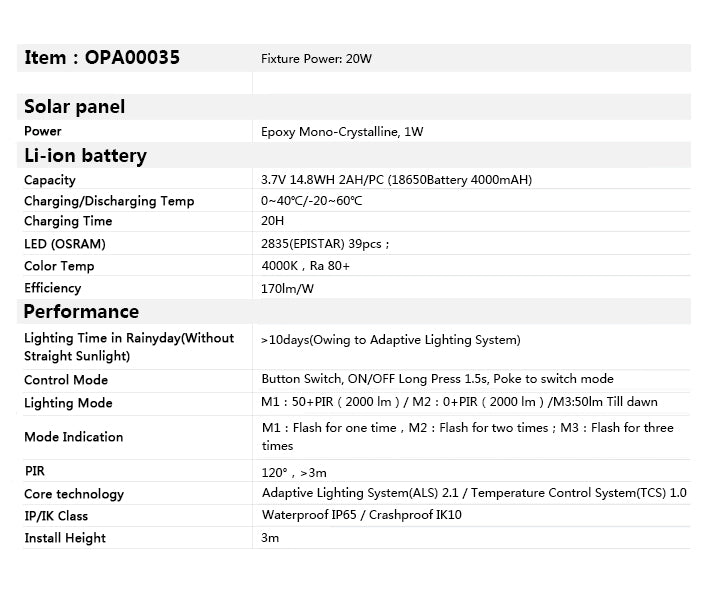
Task: Select the Fixture Power: 20W cell
Action: tap(317, 59)
